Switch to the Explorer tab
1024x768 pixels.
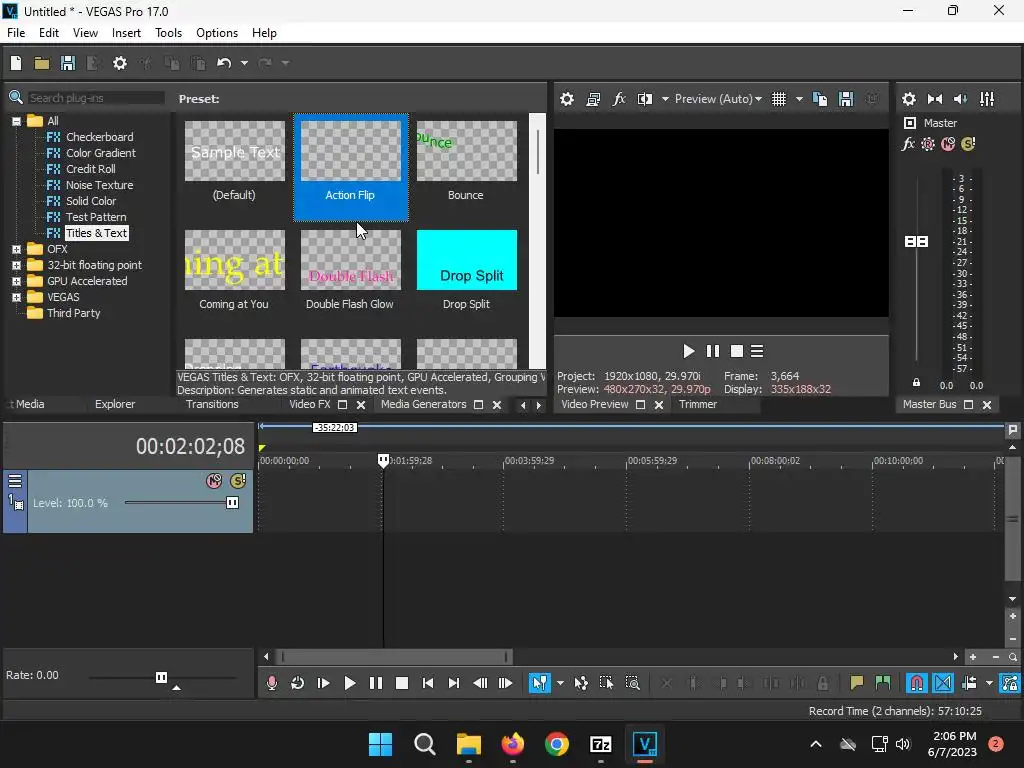115,404
